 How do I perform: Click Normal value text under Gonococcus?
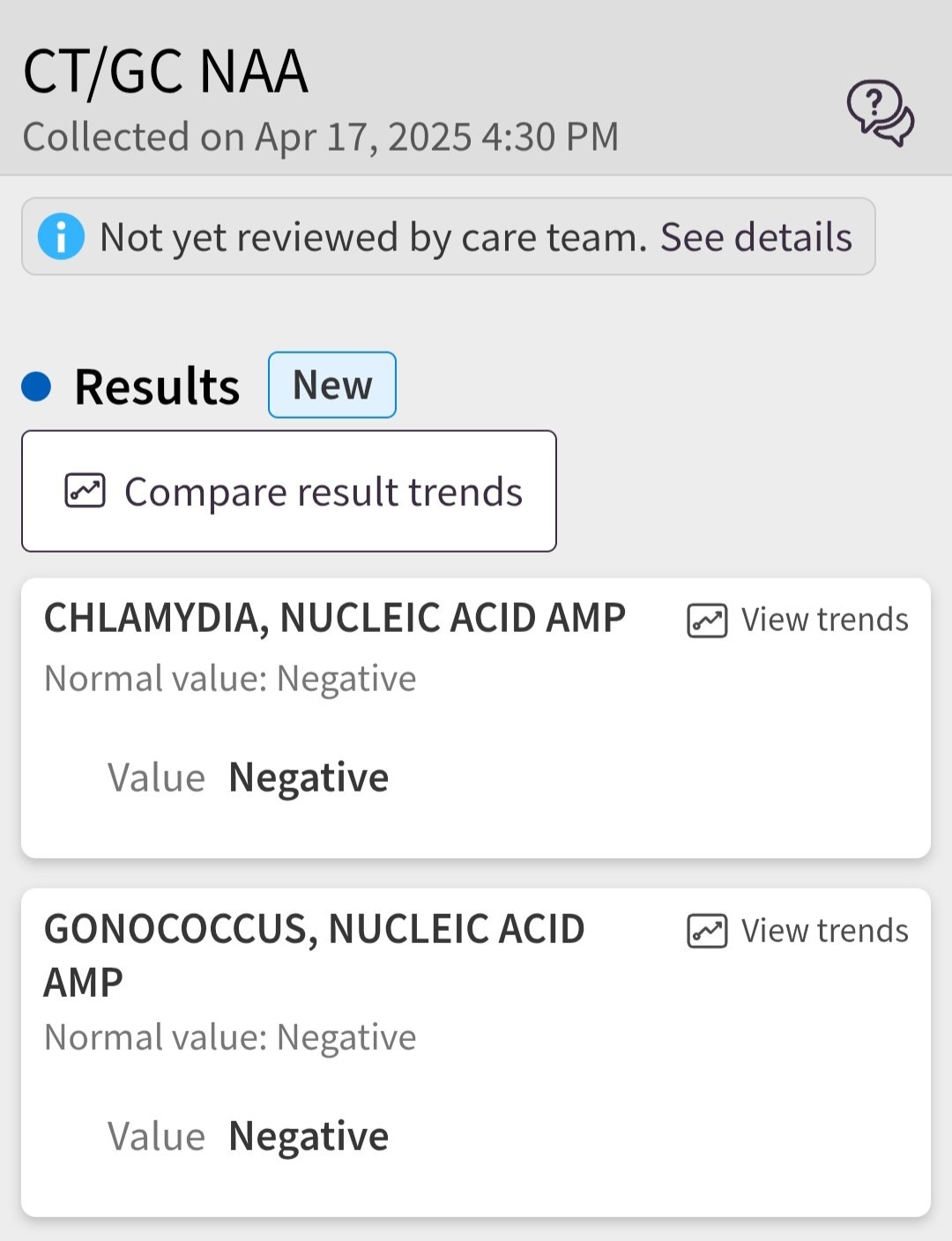[x=230, y=1037]
